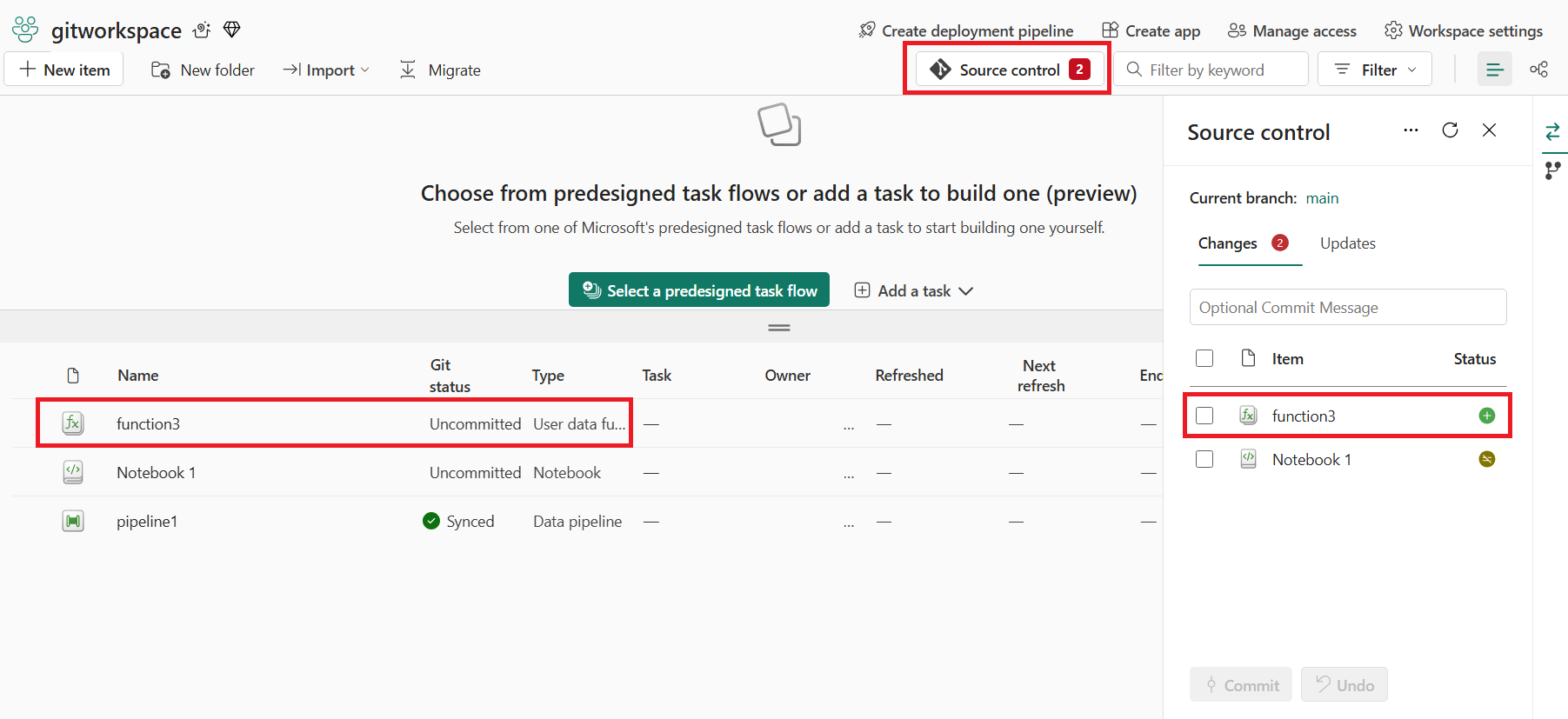1568x719 pixels.
Task: Open more options in Source control panel
Action: click(1411, 130)
